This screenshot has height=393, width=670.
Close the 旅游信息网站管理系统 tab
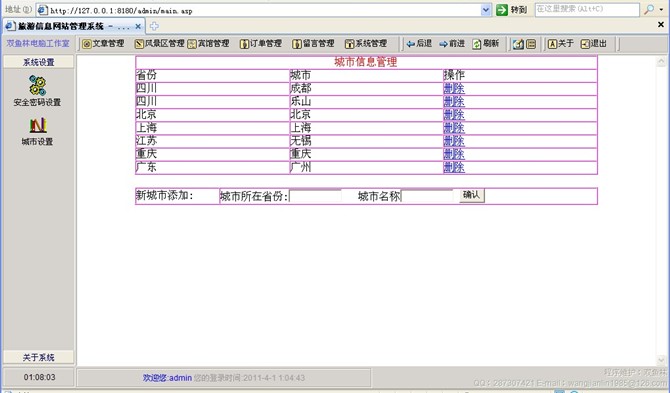click(x=138, y=26)
